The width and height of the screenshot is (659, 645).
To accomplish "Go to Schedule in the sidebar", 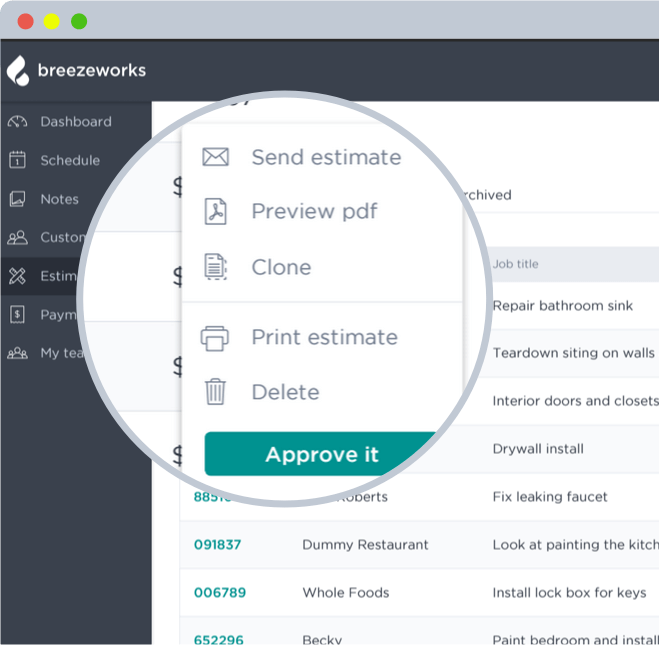I will (x=70, y=161).
